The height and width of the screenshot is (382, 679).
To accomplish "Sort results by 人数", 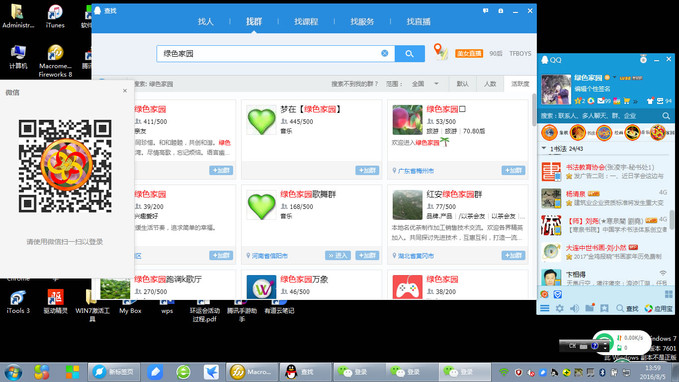I will click(x=490, y=84).
